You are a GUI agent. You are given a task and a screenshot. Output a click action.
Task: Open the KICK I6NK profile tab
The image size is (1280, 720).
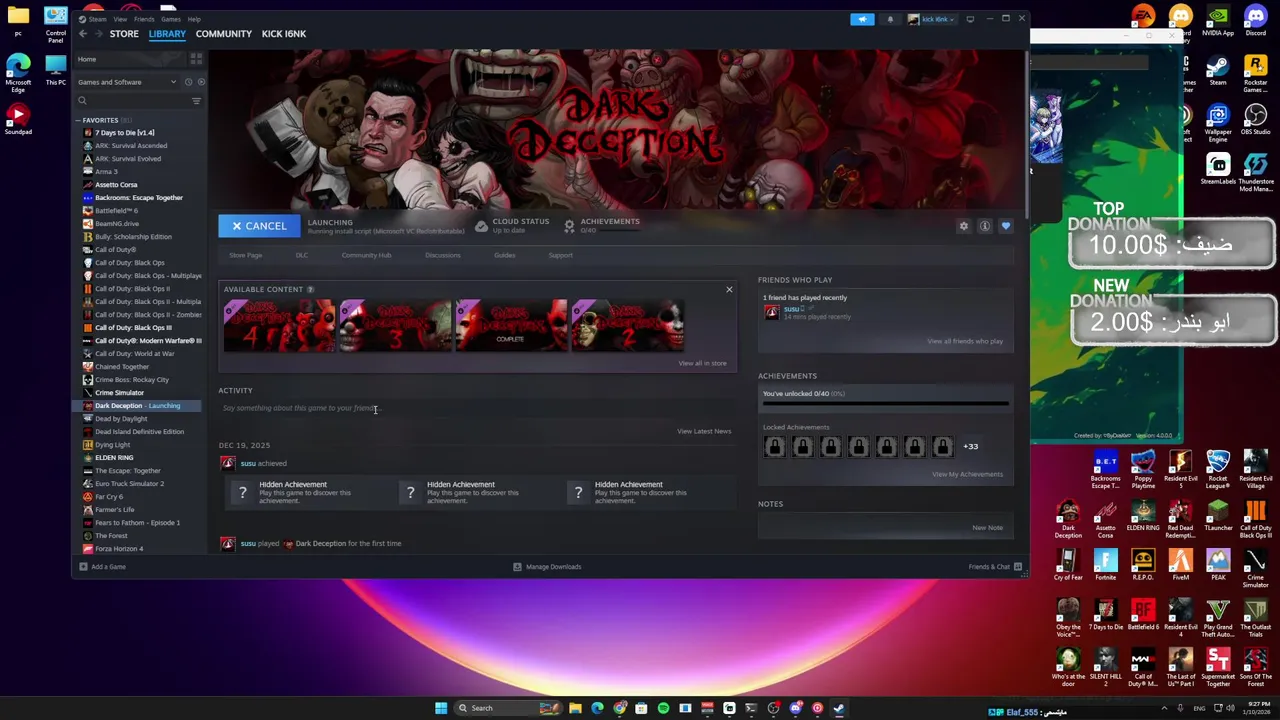[x=284, y=34]
